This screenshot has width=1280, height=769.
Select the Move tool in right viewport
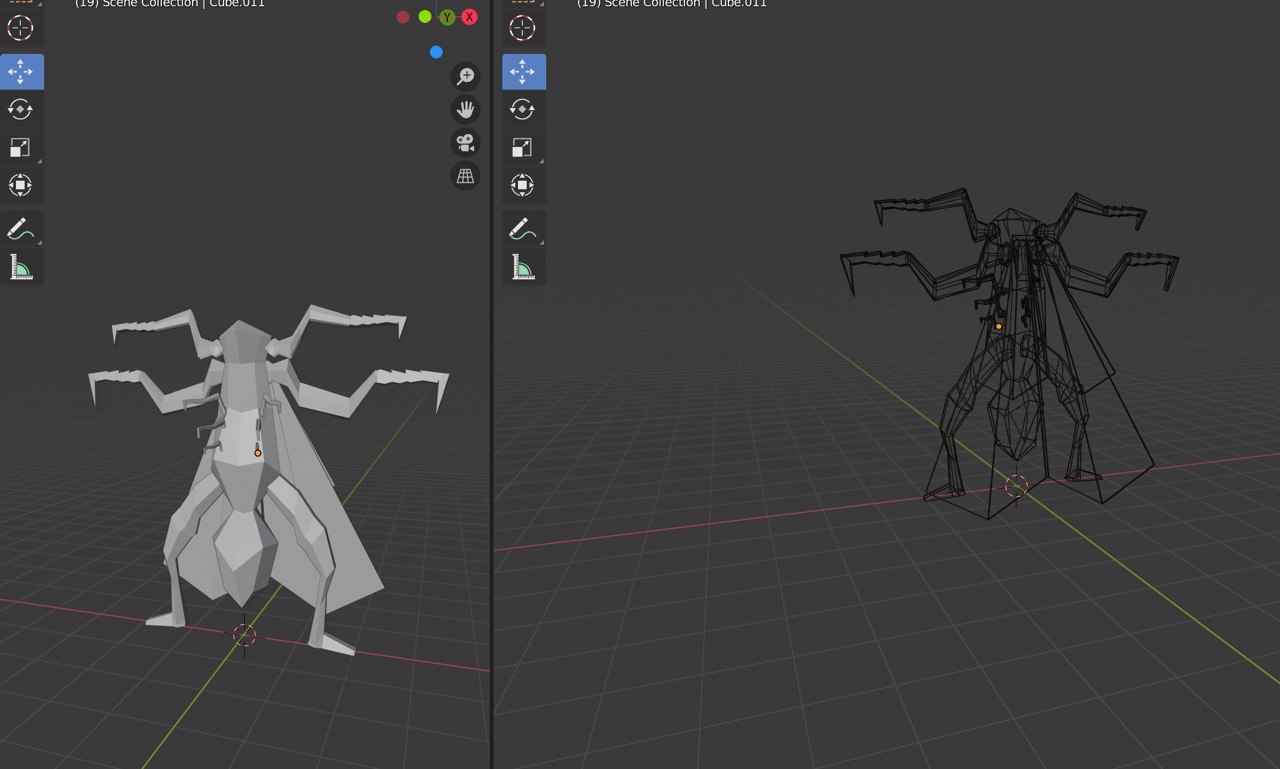coord(523,71)
